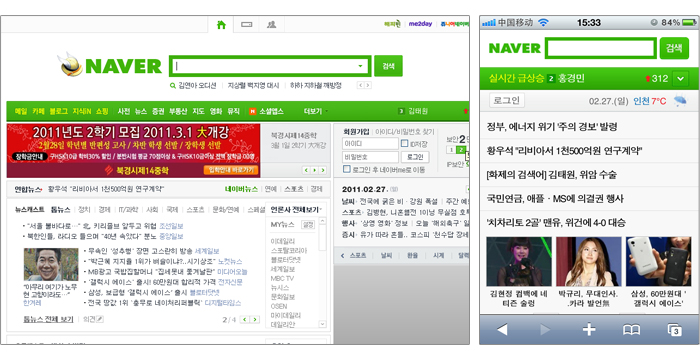The image size is (700, 363).
Task: Select green security level 2 button
Action: [461, 150]
